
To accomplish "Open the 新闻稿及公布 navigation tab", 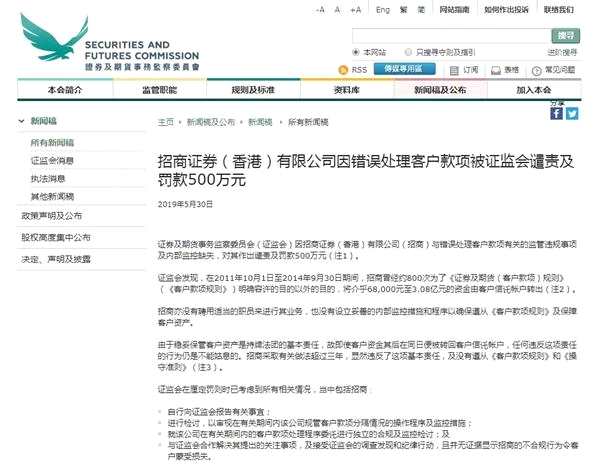I will pyautogui.click(x=440, y=90).
